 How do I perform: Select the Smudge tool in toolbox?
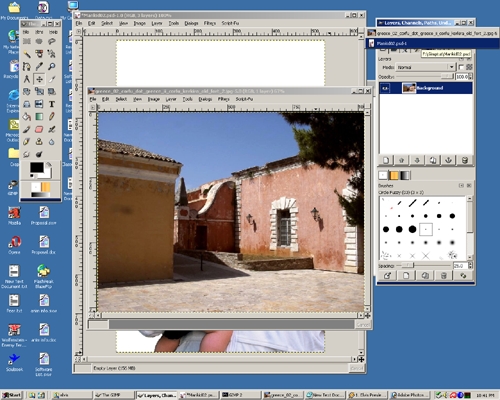tap(27, 154)
